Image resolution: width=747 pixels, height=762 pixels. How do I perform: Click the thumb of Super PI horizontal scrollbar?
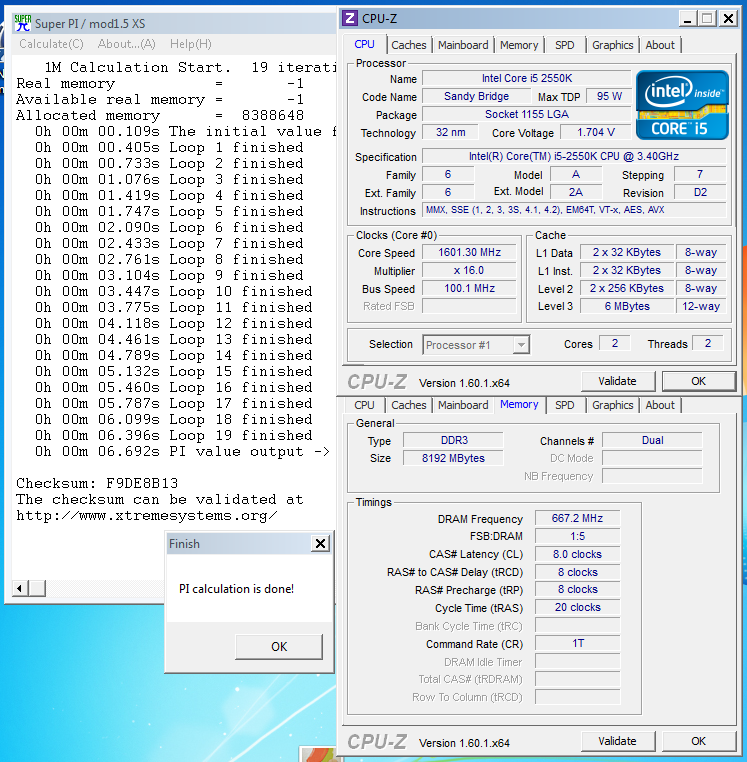(x=37, y=589)
